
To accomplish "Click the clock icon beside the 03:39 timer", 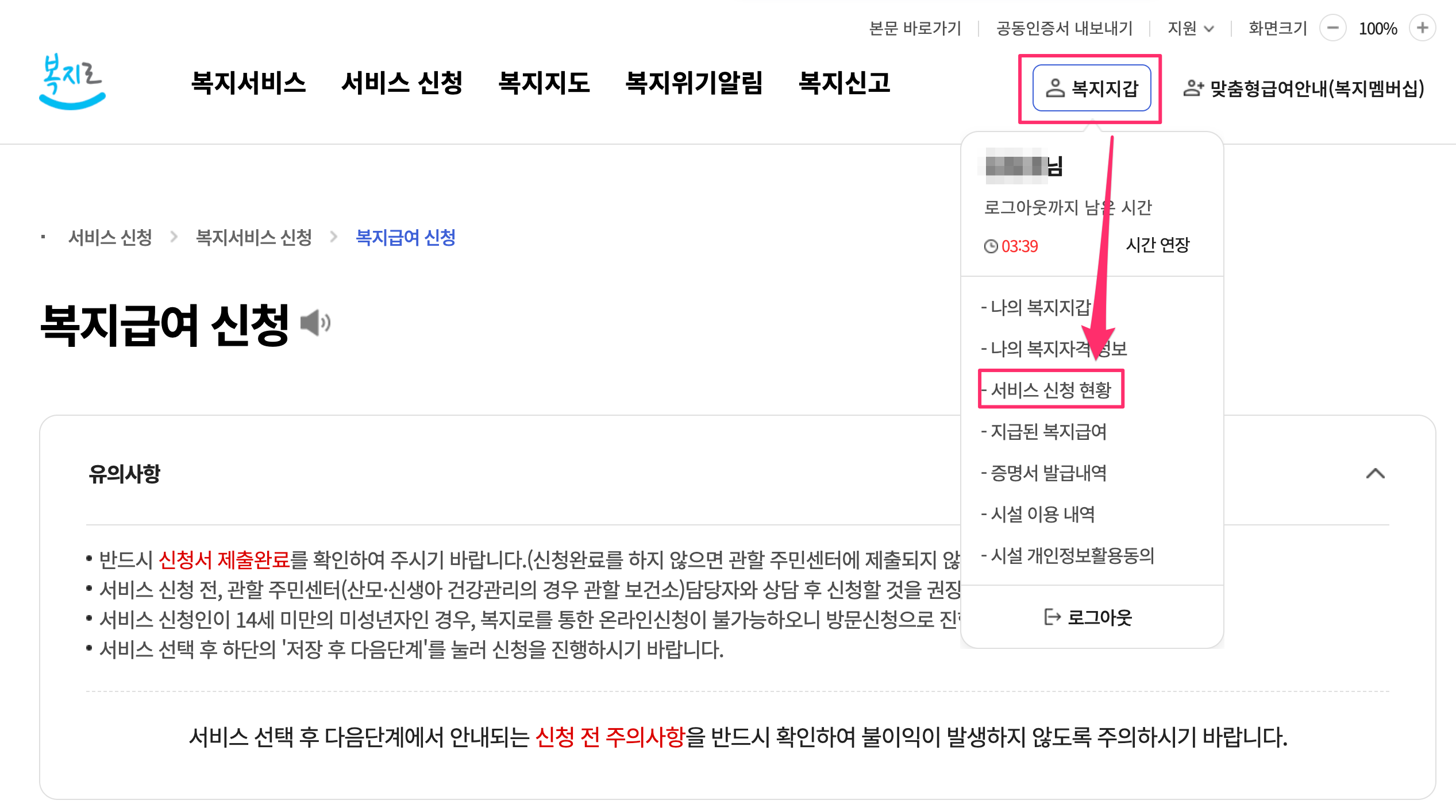I will coord(991,246).
